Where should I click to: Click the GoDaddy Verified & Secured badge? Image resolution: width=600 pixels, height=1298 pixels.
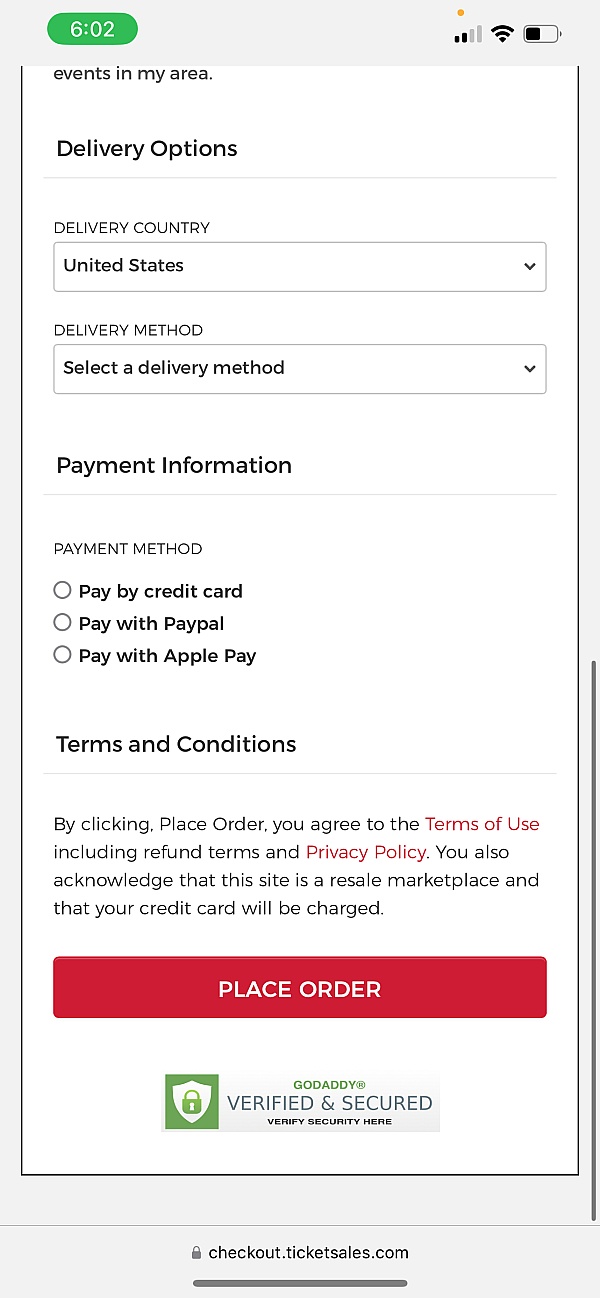point(300,1101)
